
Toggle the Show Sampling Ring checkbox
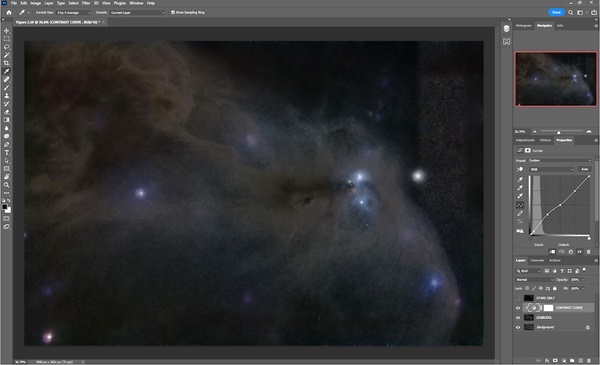173,12
